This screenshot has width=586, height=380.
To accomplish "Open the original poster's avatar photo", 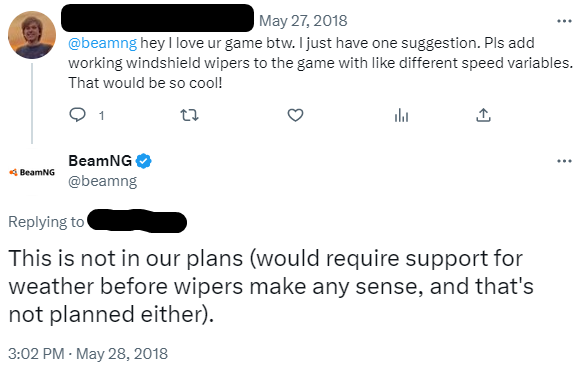I will click(32, 35).
